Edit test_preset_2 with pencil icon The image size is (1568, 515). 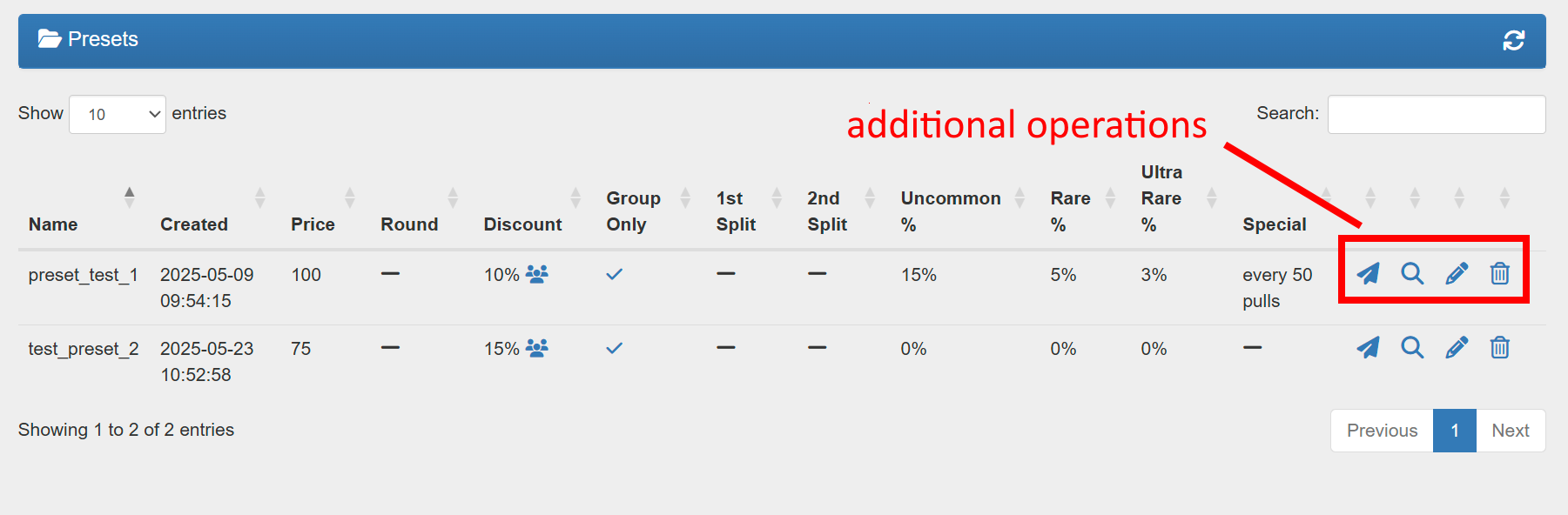point(1457,348)
